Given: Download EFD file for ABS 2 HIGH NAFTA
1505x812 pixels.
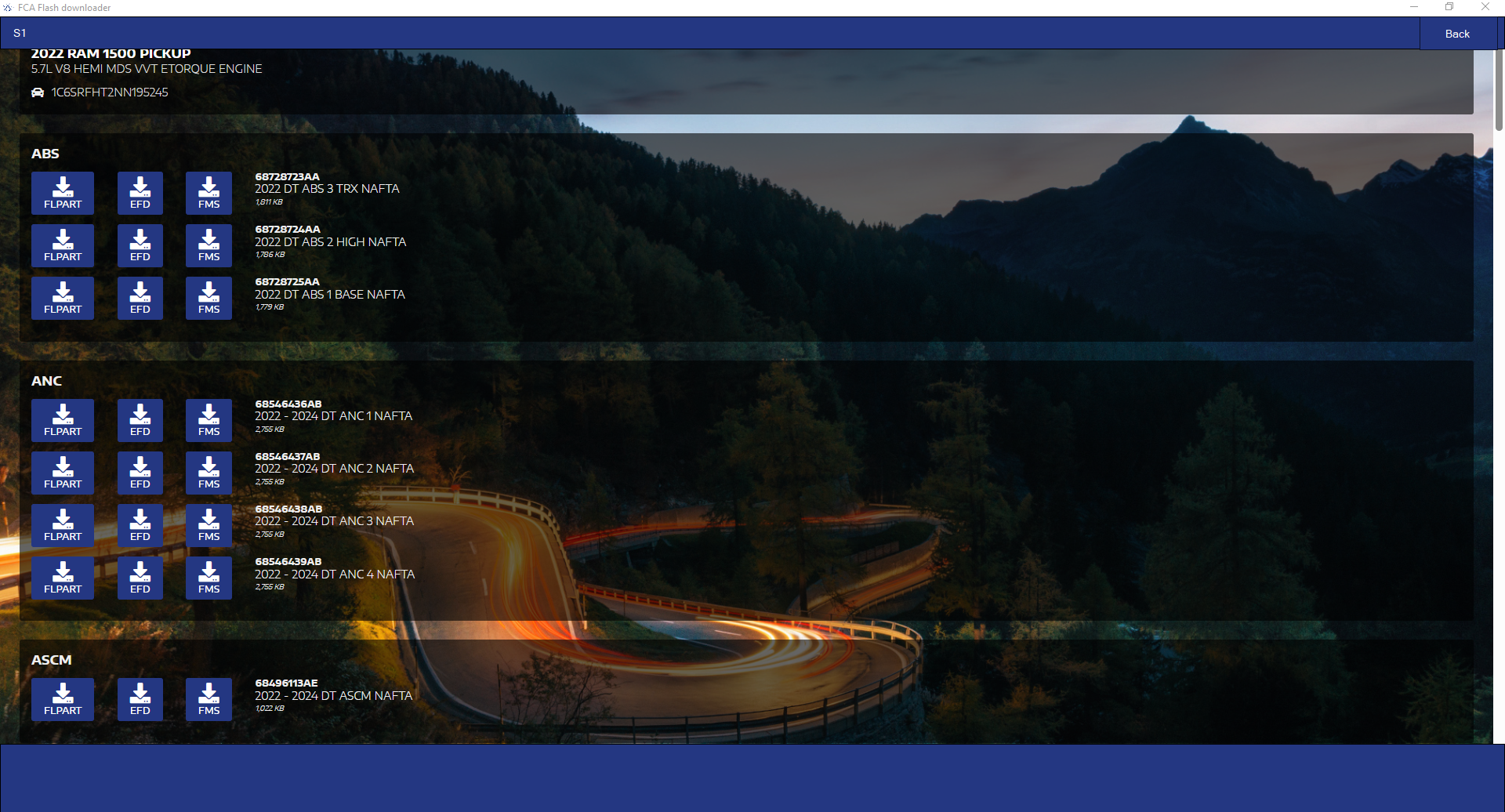Looking at the screenshot, I should [x=140, y=245].
